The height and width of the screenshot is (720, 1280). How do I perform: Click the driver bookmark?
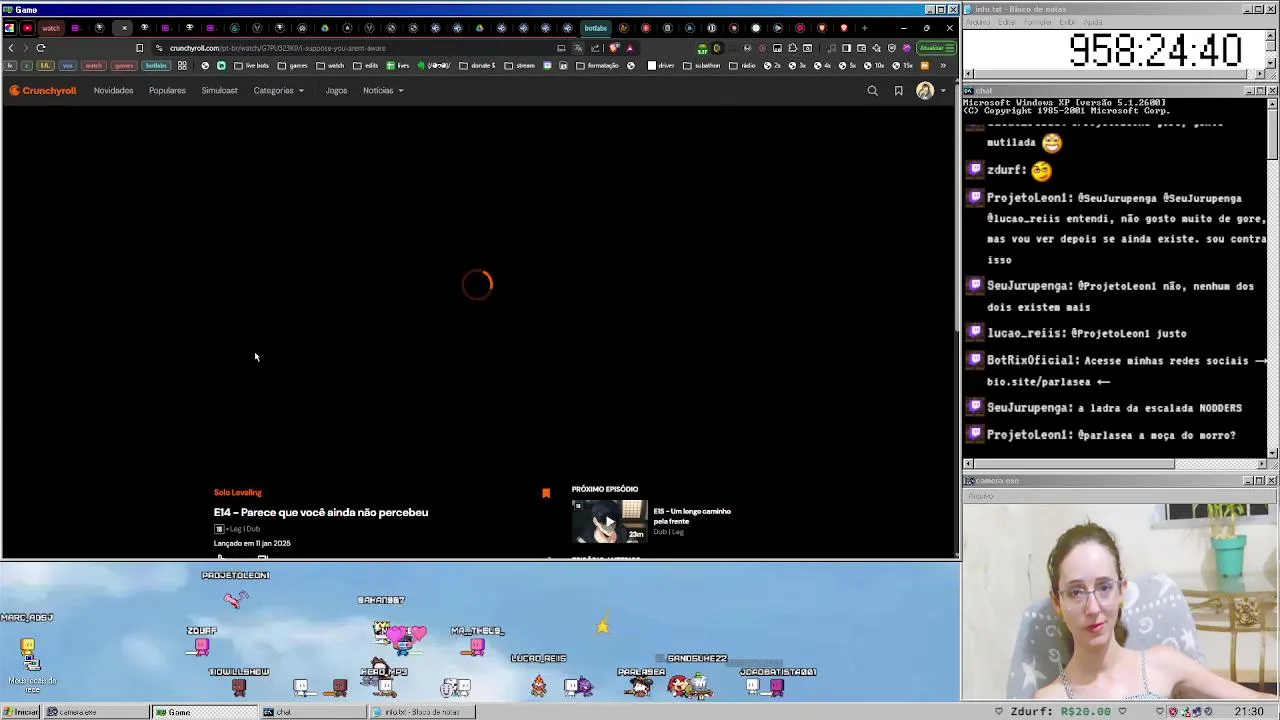662,66
